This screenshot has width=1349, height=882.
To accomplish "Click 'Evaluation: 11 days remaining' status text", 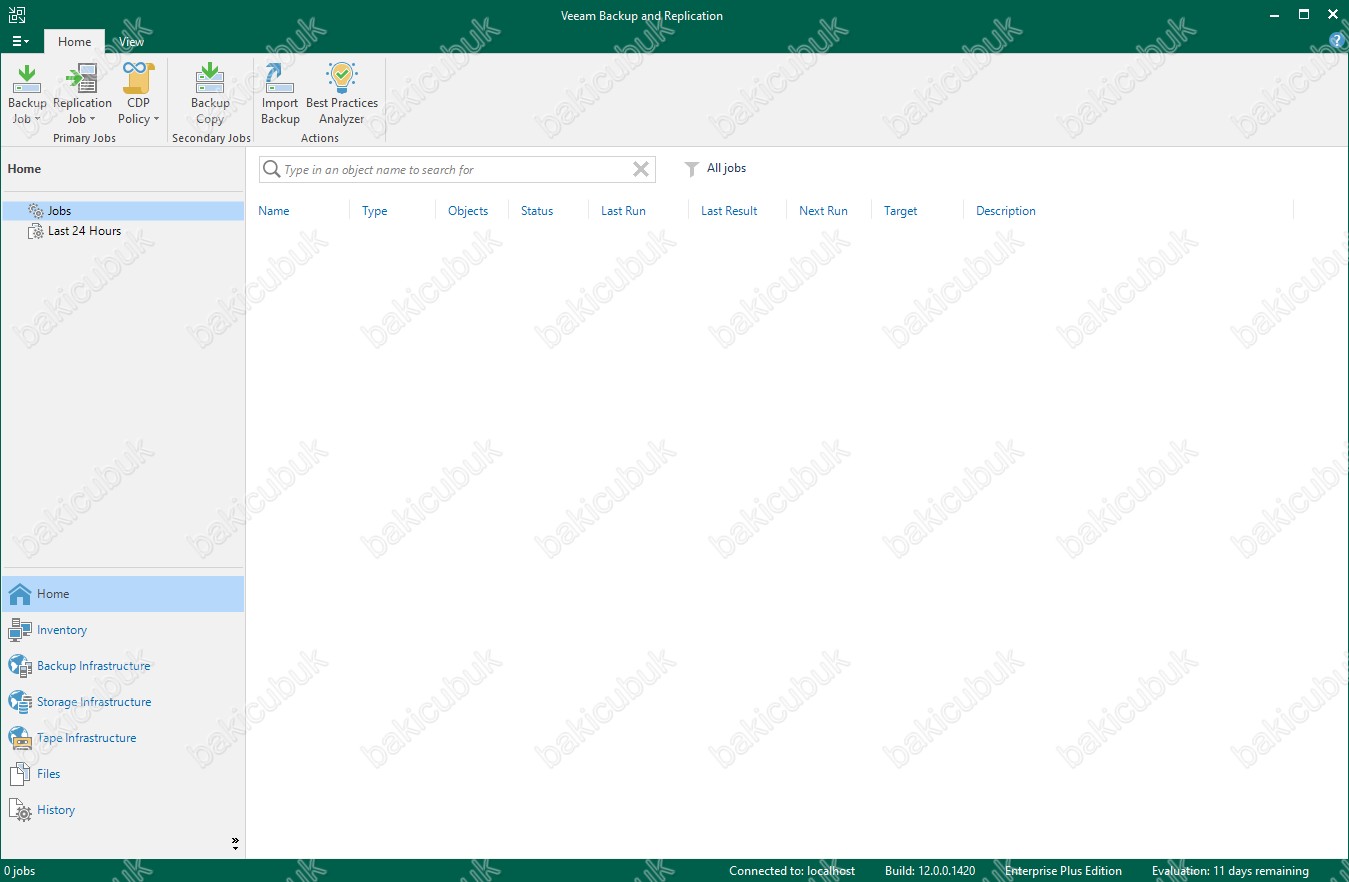I will point(1230,871).
